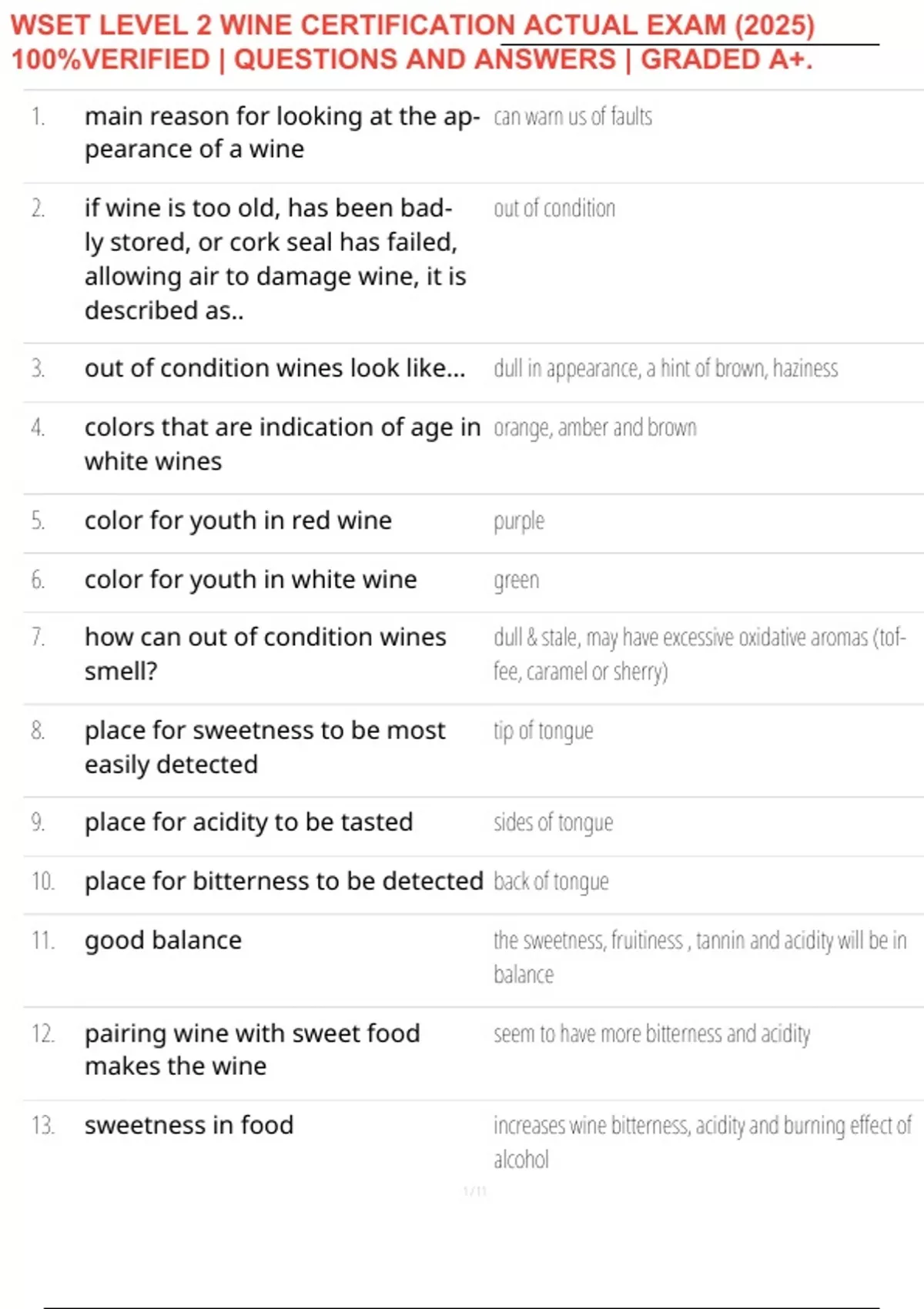Click answer 'dull in appearance, a hint of brown'
Viewport: 924px width, 1309px height.
pyautogui.click(x=665, y=369)
